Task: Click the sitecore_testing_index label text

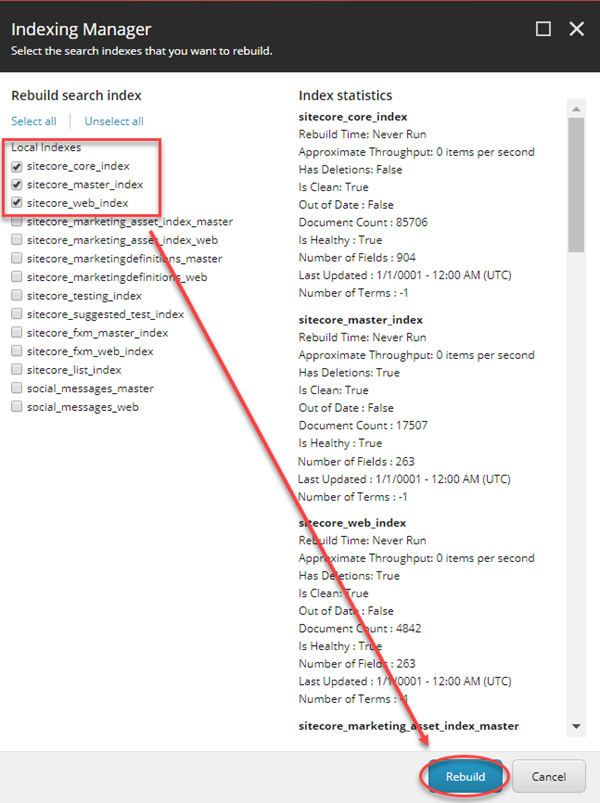Action: pos(84,296)
